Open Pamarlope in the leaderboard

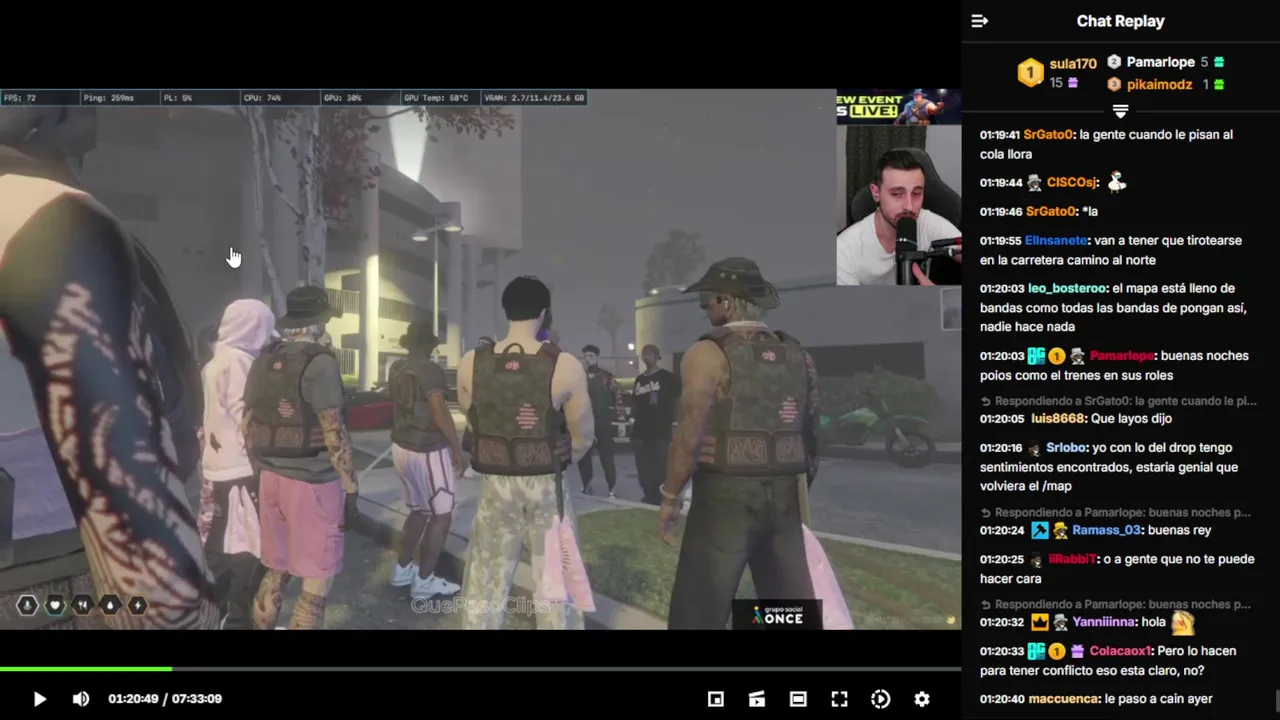pyautogui.click(x=1160, y=62)
